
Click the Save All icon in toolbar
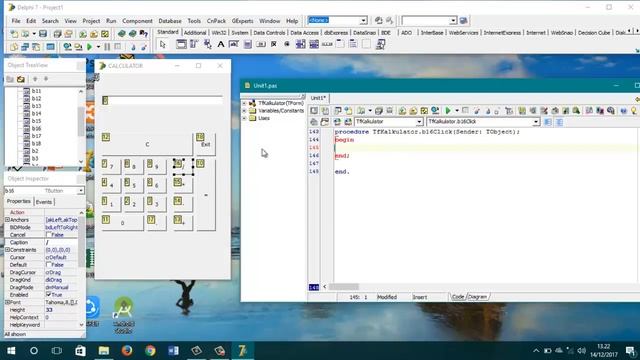[x=58, y=34]
